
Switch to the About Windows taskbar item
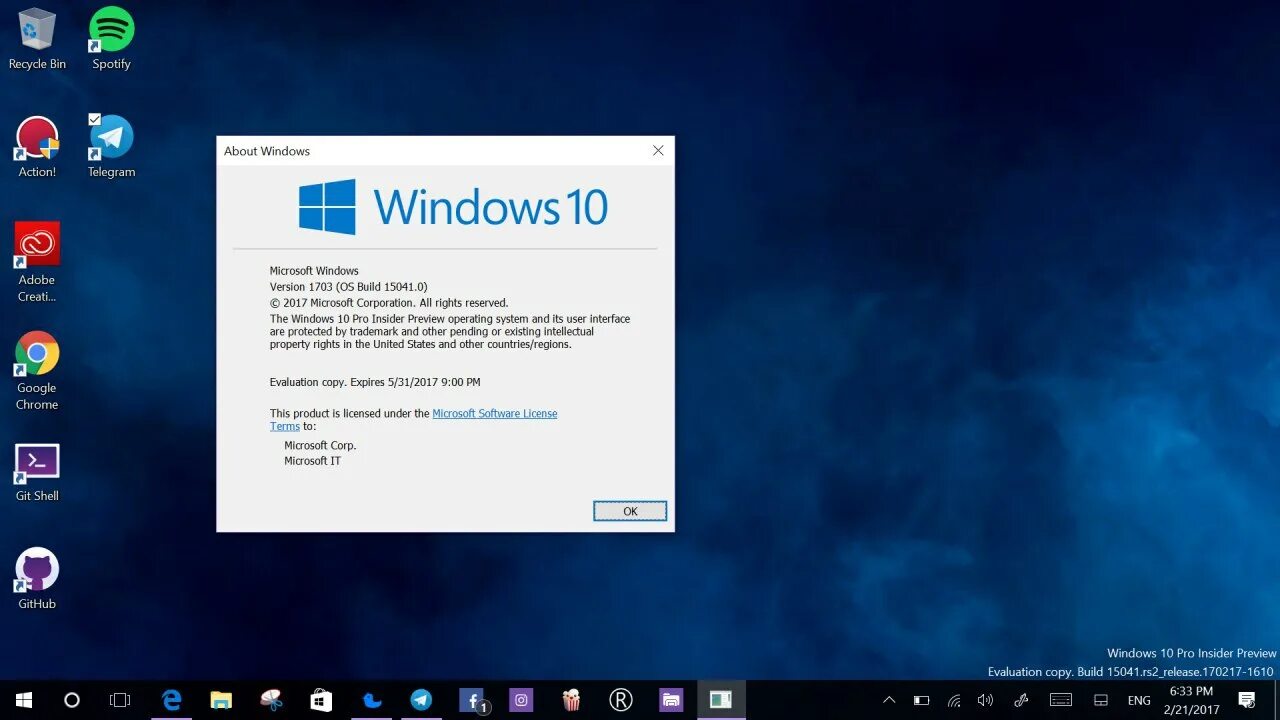[721, 700]
